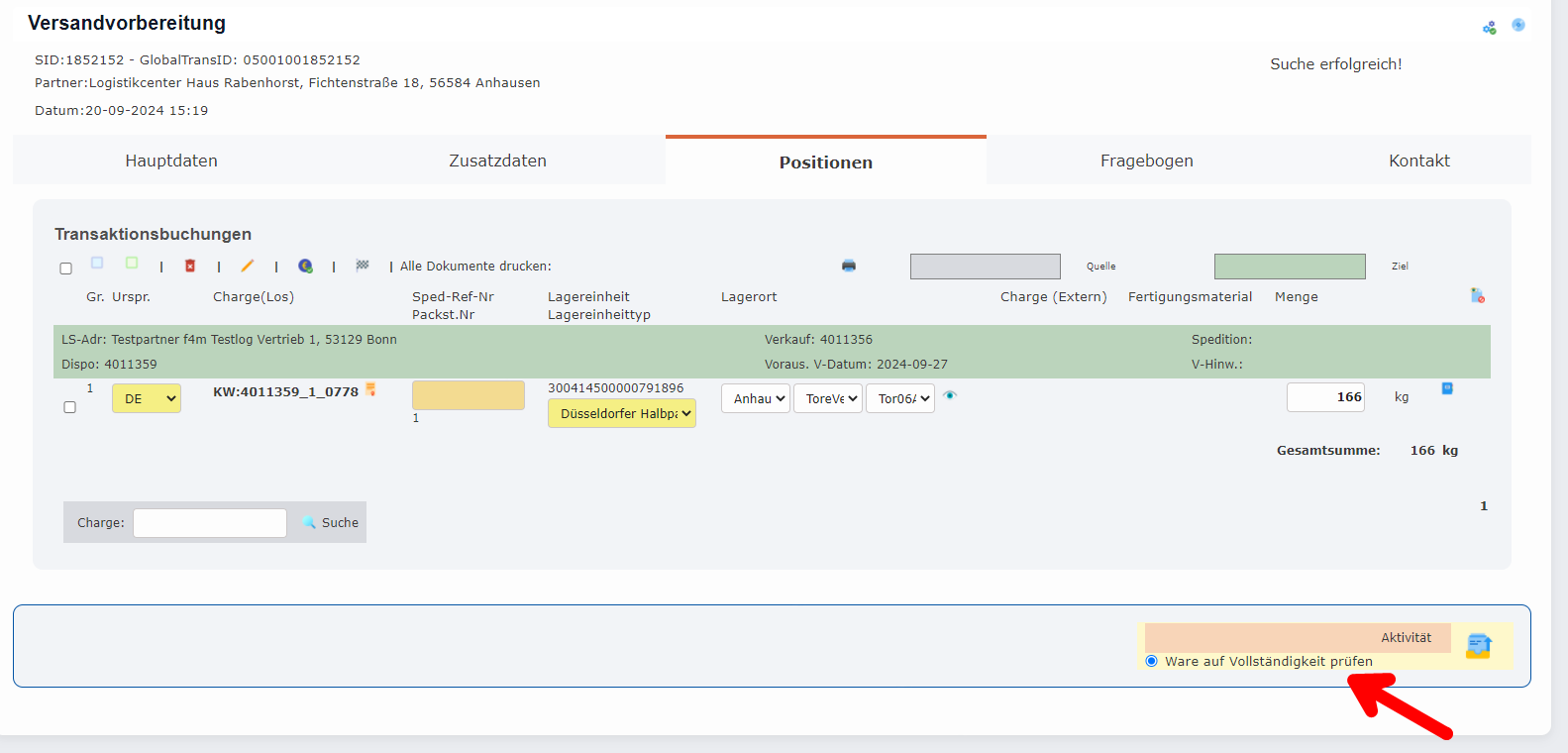Click the Aktivität execute icon at bottom right
Viewport: 1568px width, 753px height.
[1478, 646]
